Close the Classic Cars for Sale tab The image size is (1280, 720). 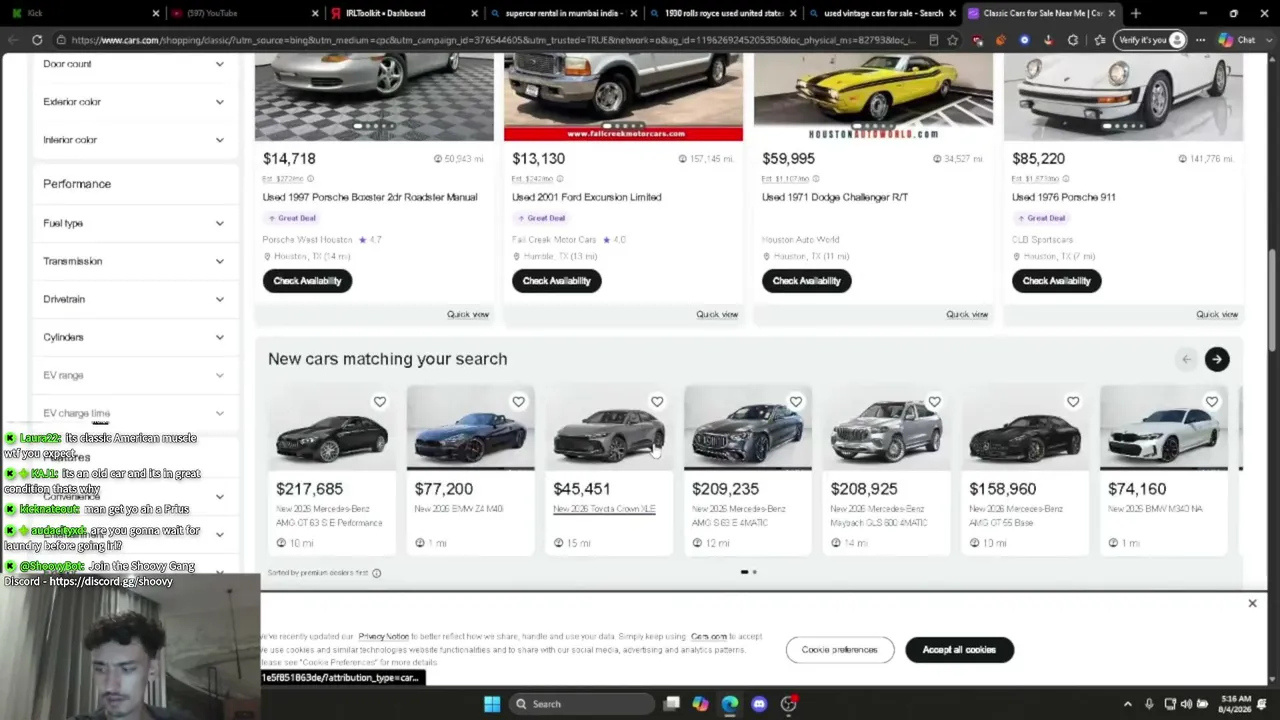(1111, 13)
